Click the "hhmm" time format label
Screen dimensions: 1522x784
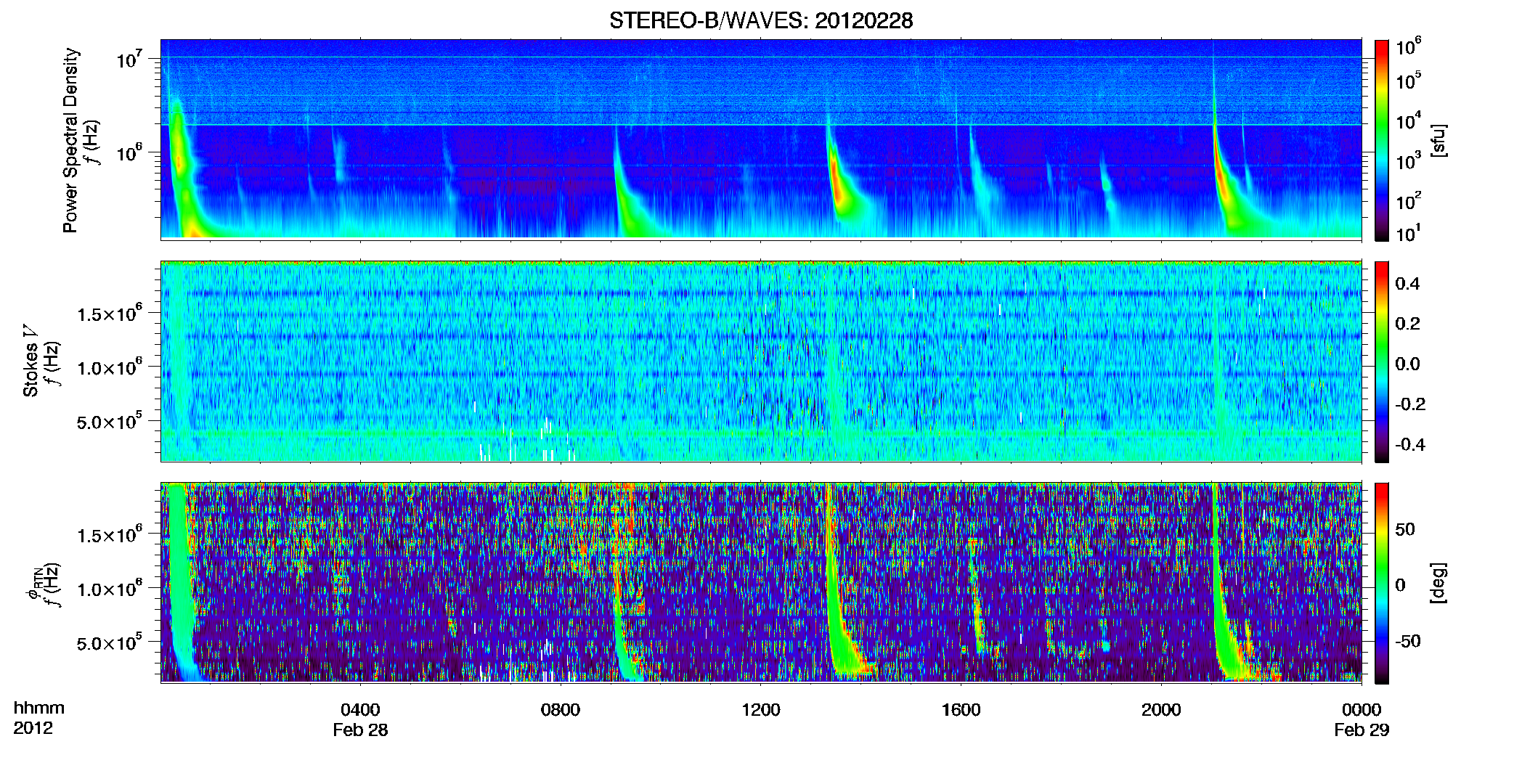39,709
